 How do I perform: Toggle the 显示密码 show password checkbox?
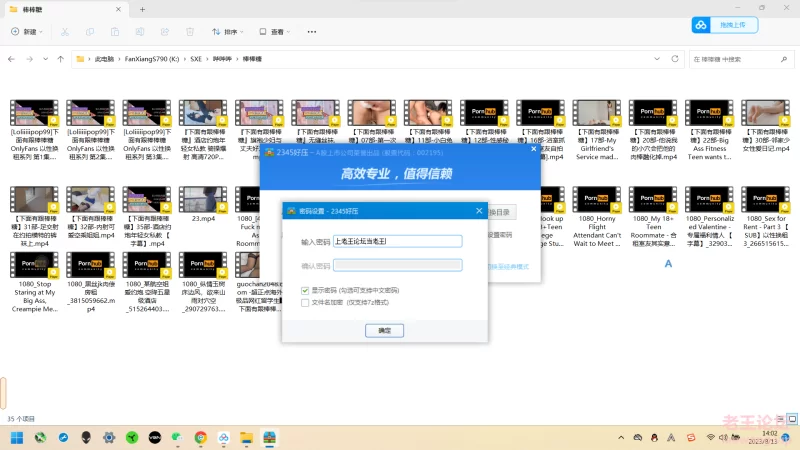(x=305, y=290)
